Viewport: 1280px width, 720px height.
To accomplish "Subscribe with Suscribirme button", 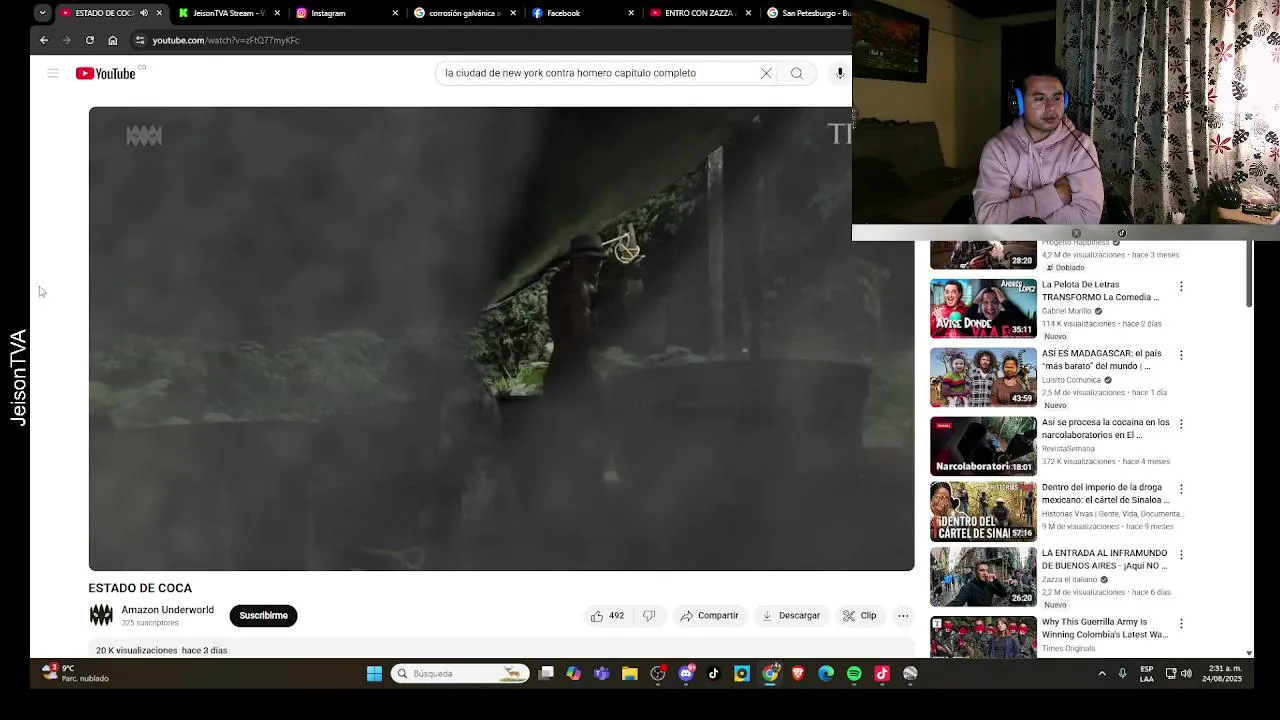I will pyautogui.click(x=263, y=616).
